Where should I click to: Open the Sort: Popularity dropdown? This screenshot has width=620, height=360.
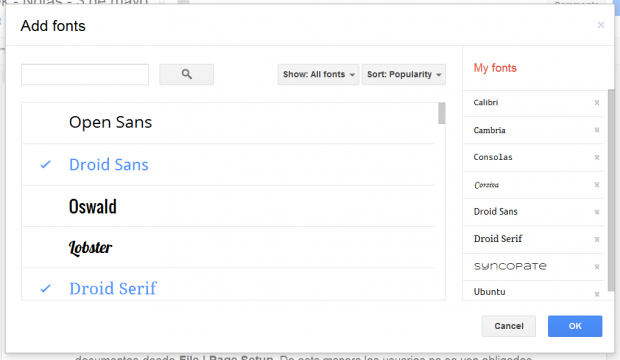(404, 74)
